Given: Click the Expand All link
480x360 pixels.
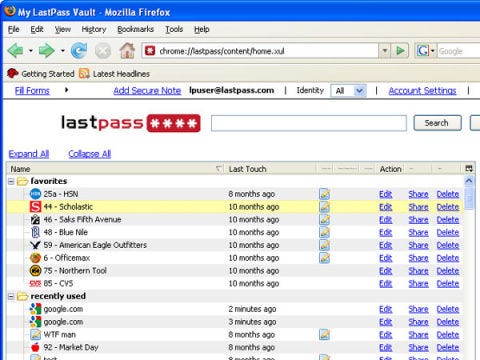Looking at the screenshot, I should (x=29, y=154).
